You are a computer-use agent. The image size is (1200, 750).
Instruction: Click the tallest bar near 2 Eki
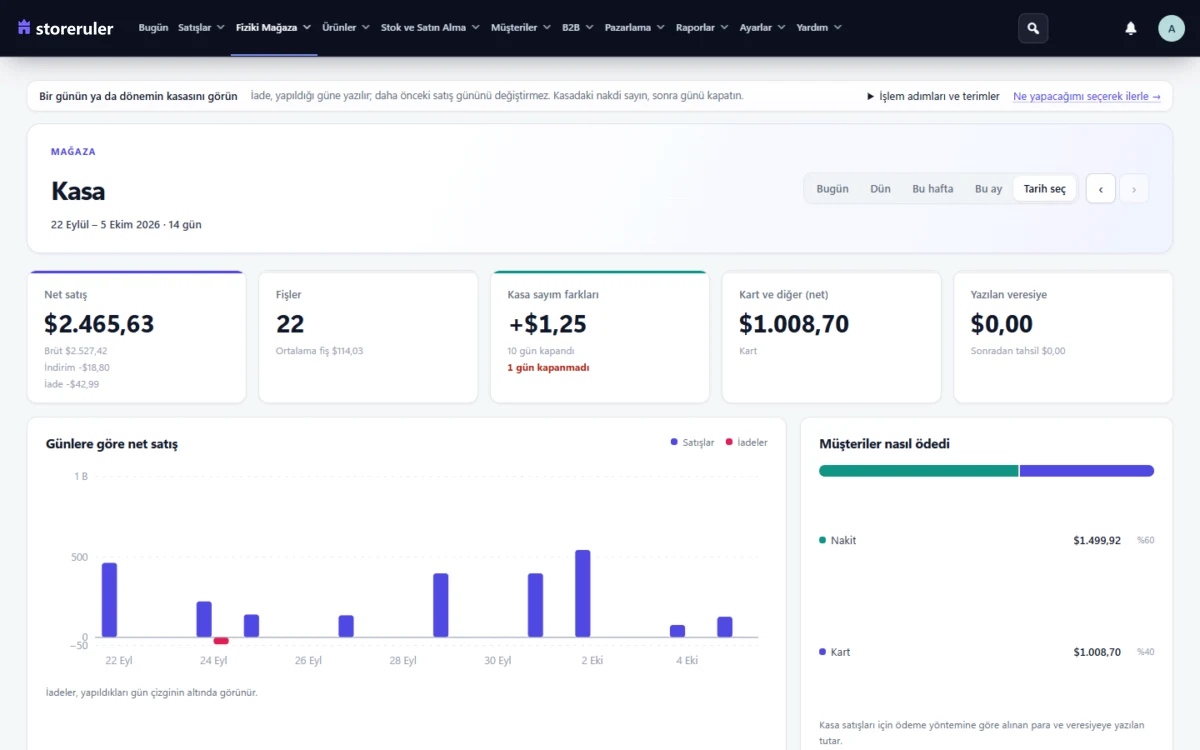583,593
